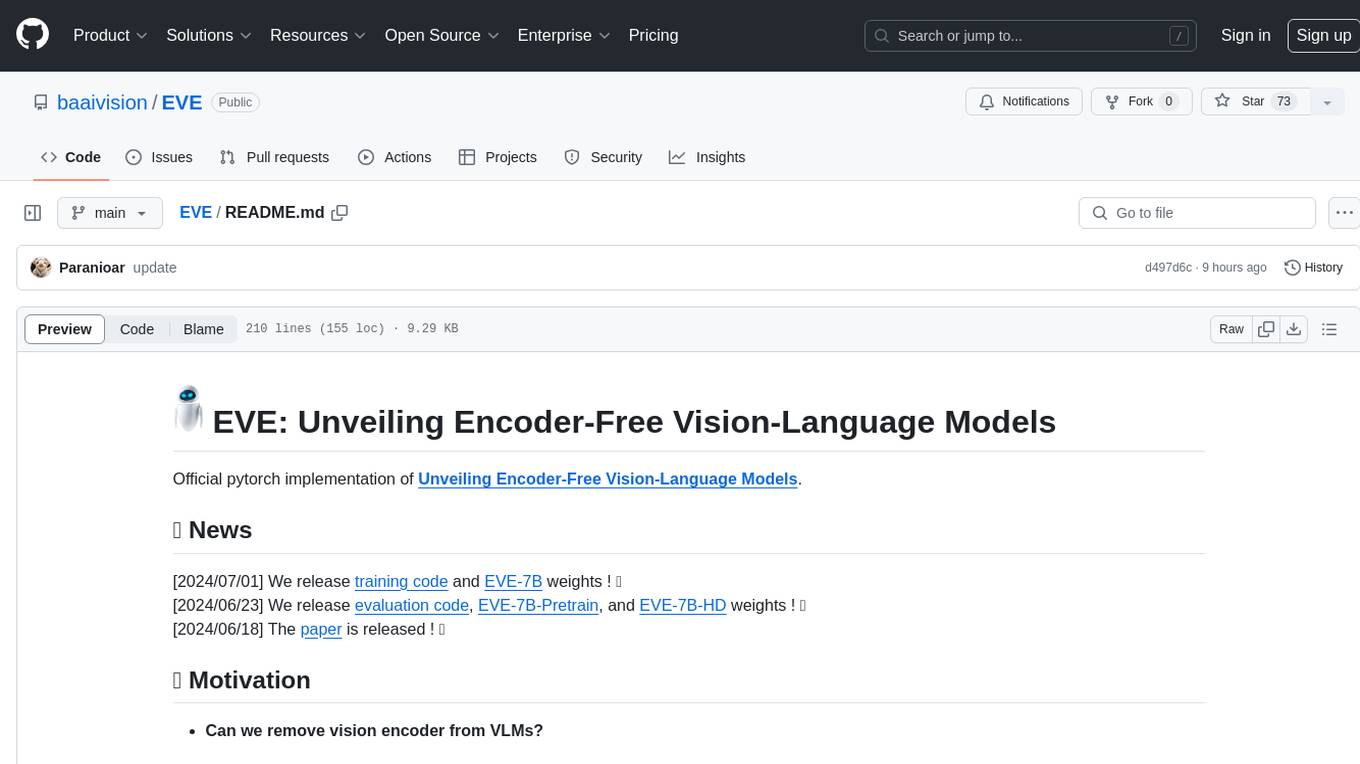This screenshot has height=764, width=1360.
Task: Expand the Enterprise menu
Action: [564, 35]
